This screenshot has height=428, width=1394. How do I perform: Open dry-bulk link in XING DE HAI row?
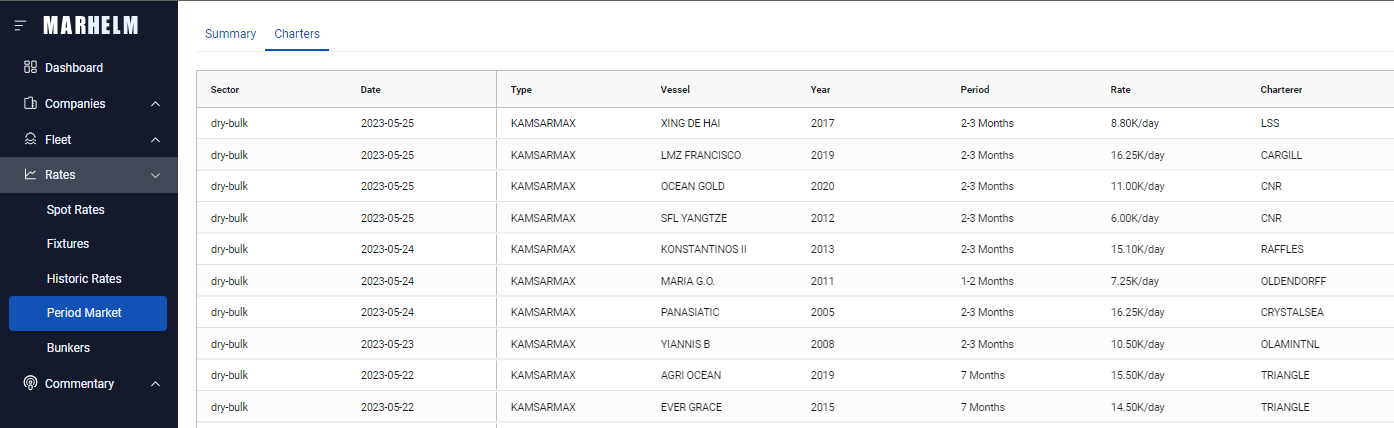pos(229,124)
